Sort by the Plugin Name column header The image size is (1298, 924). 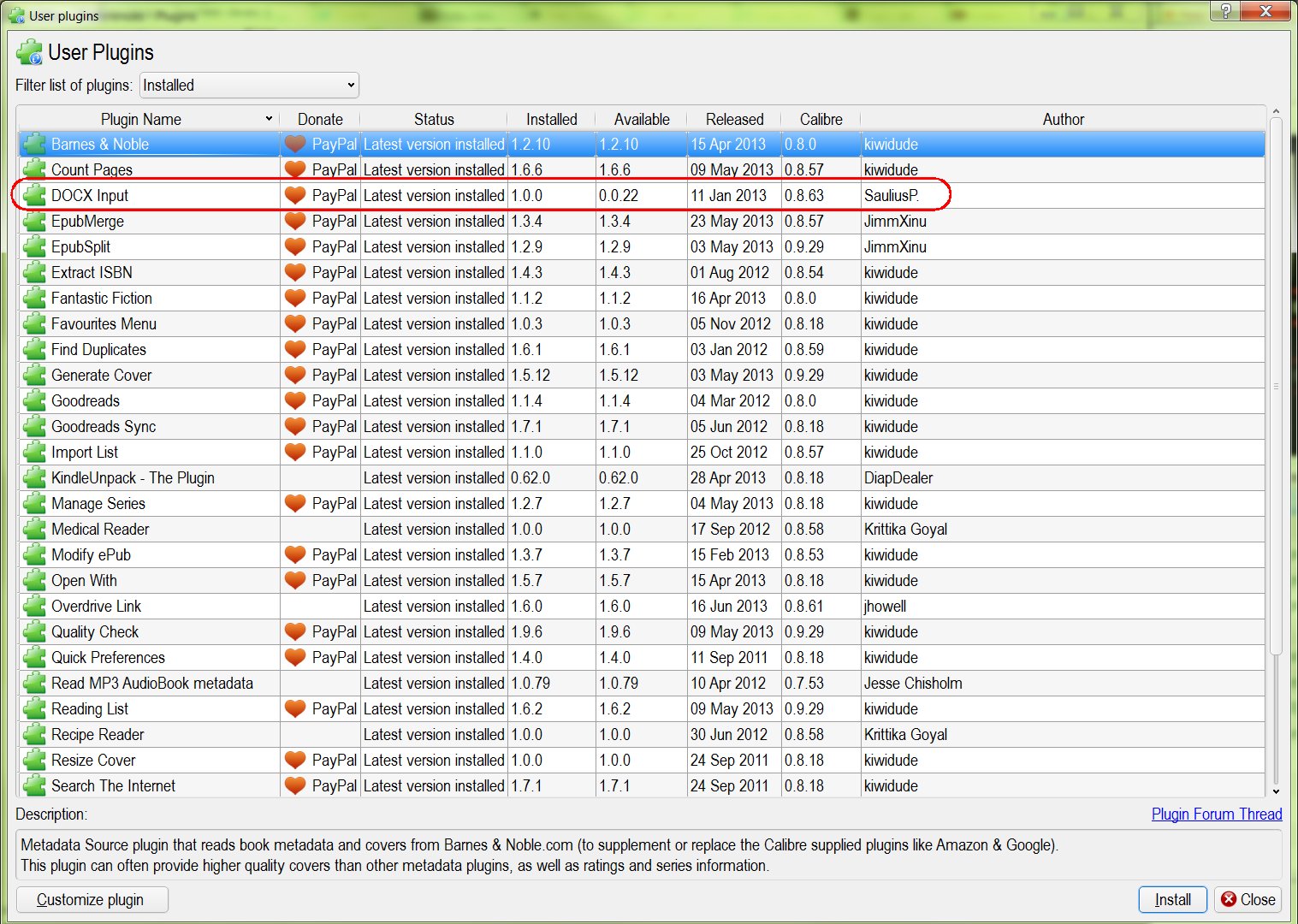click(x=147, y=119)
